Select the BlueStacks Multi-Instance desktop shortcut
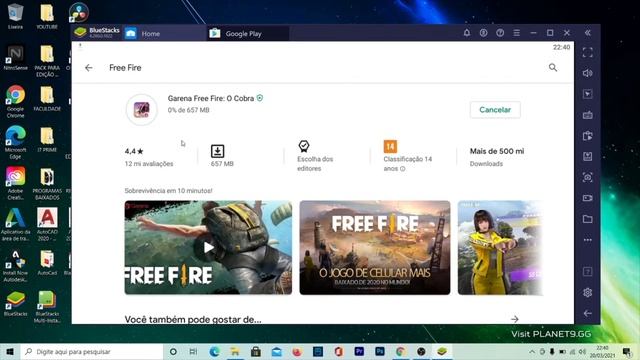The height and width of the screenshot is (360, 640). (x=47, y=307)
